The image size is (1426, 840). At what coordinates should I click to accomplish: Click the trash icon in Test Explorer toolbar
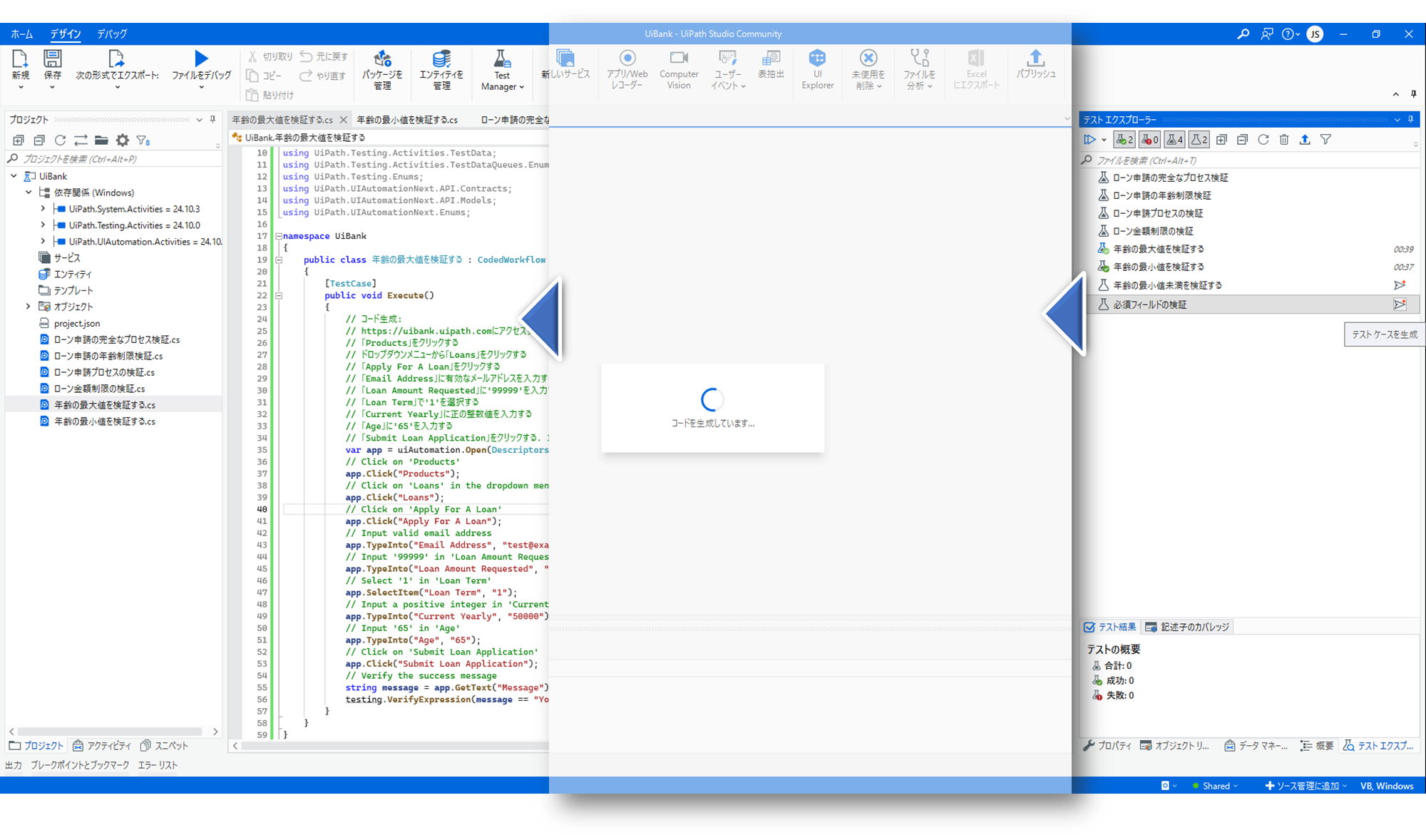[1284, 140]
